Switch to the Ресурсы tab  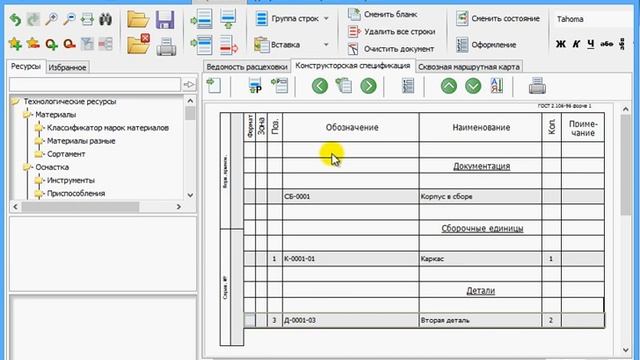pyautogui.click(x=26, y=66)
